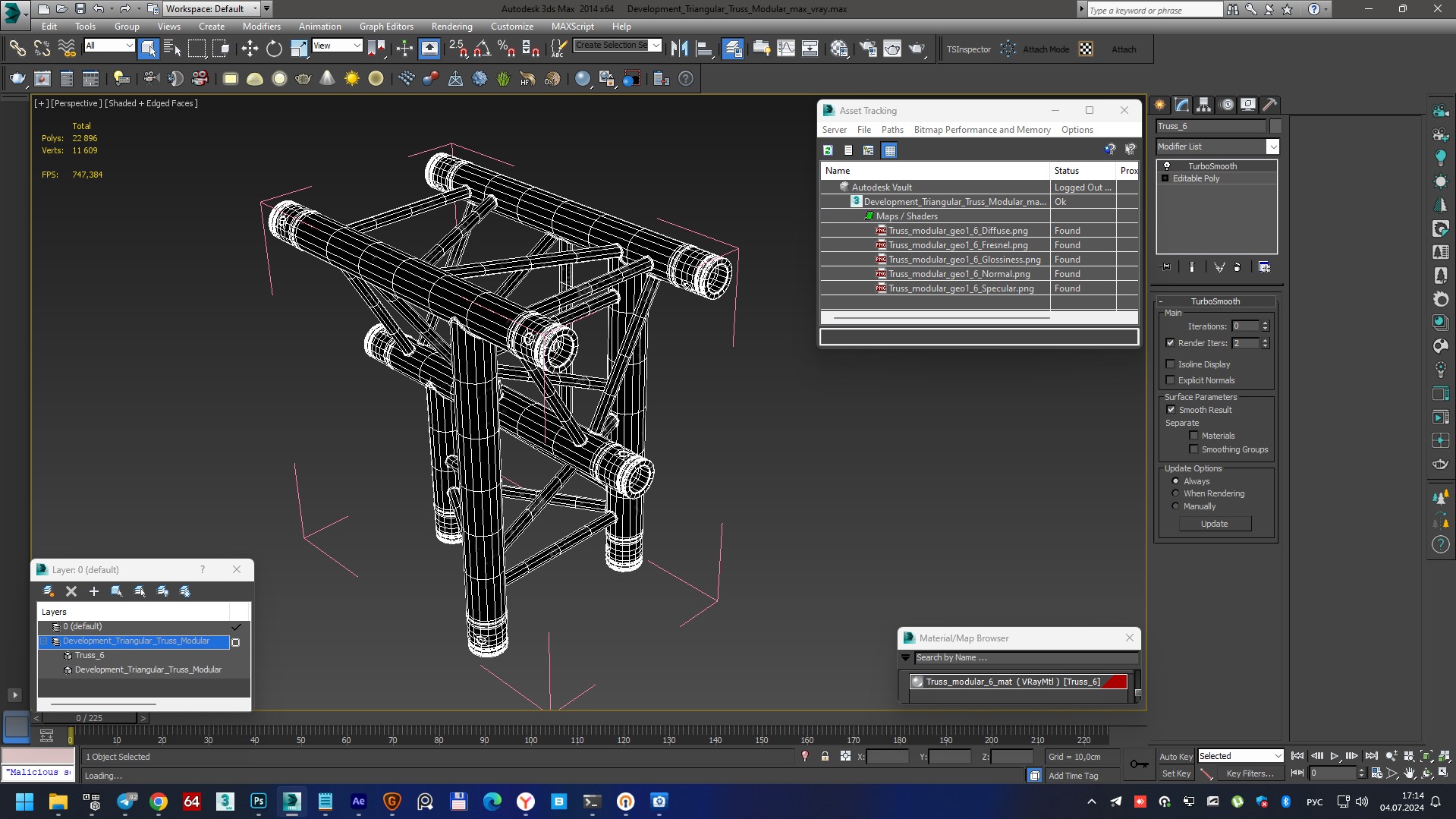Screen dimensions: 1456x819
Task: Click the TSInspector toolbar button
Action: 968,49
